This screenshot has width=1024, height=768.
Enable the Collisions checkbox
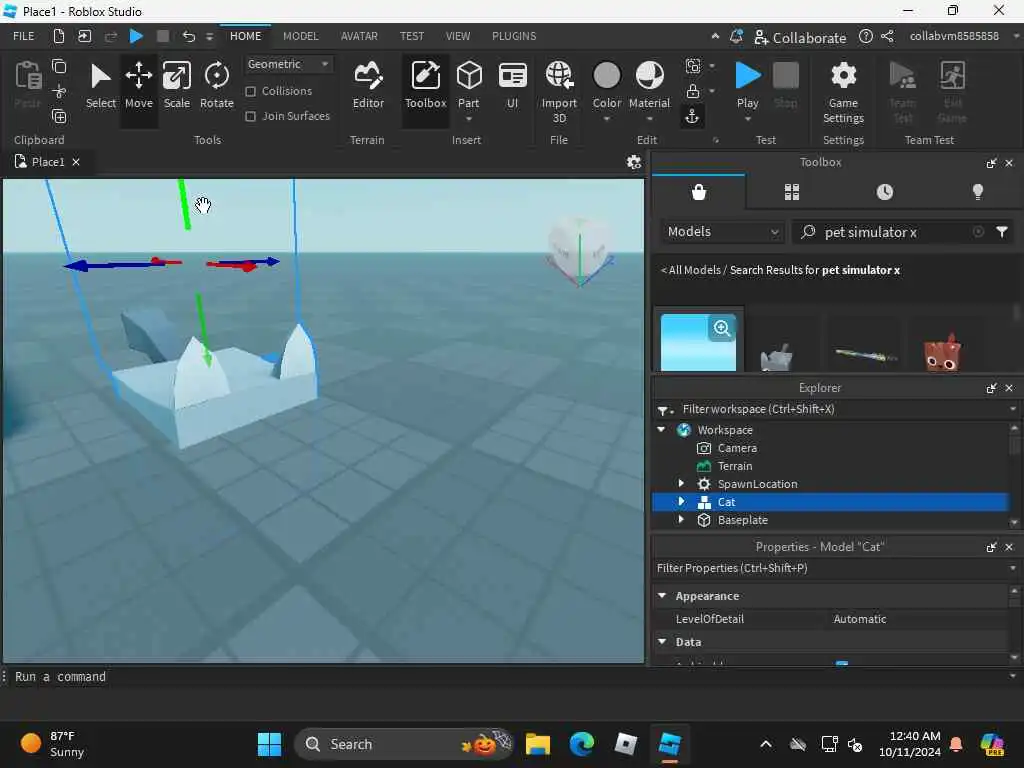250,91
